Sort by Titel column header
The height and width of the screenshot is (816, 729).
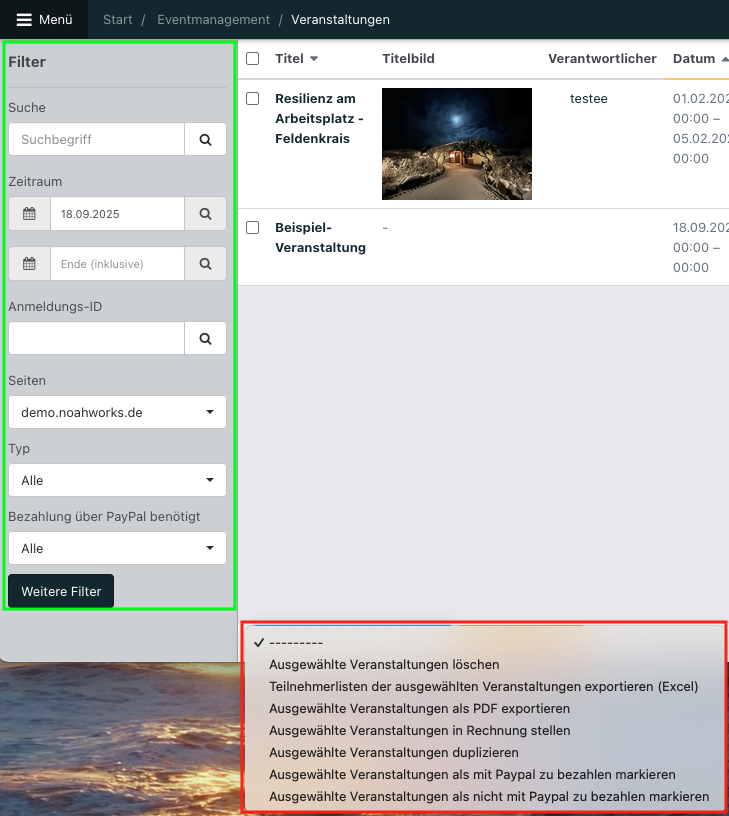pyautogui.click(x=289, y=59)
